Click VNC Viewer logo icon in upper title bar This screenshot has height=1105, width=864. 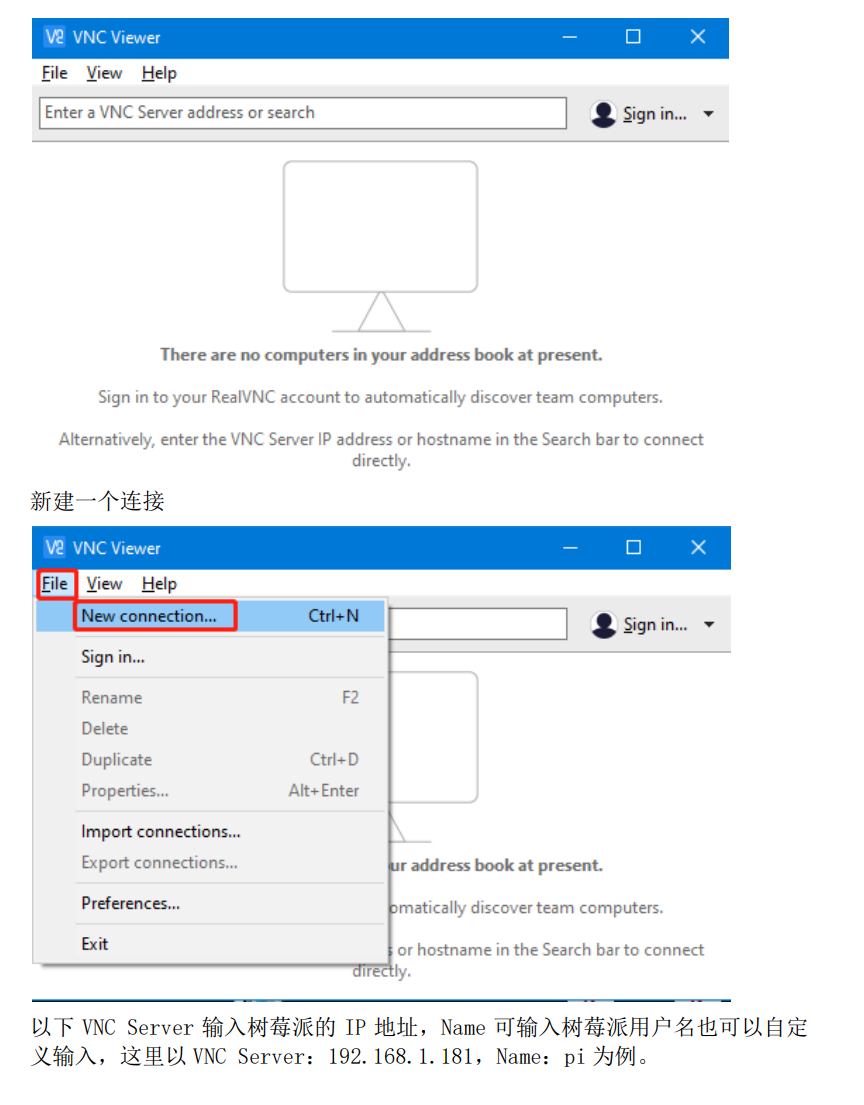54,37
